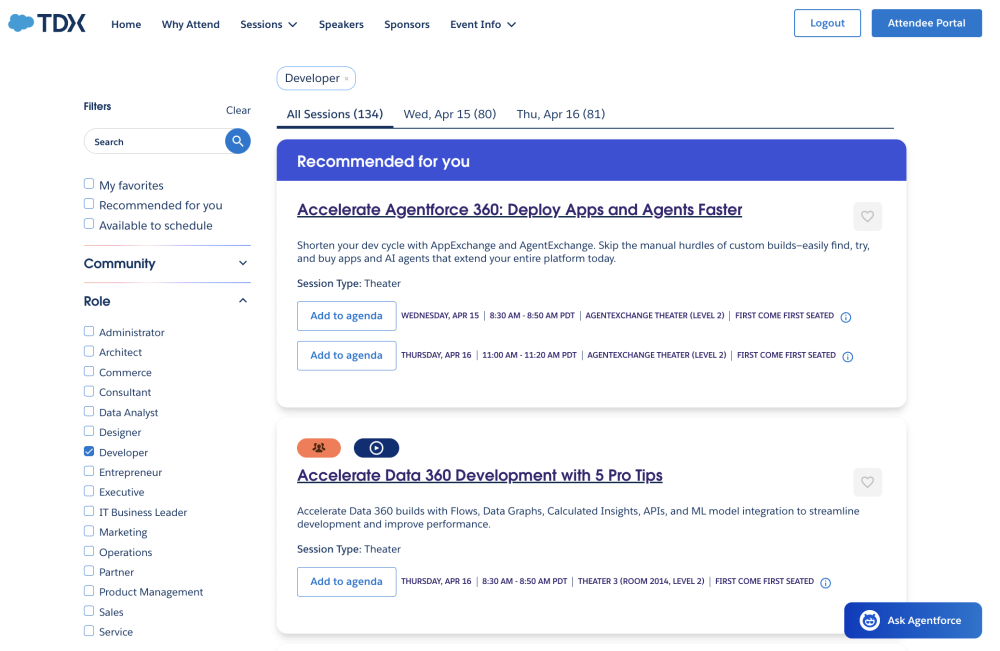Viewport: 1000px width, 651px height.
Task: Remove the Developer filter pill
Action: coord(347,77)
